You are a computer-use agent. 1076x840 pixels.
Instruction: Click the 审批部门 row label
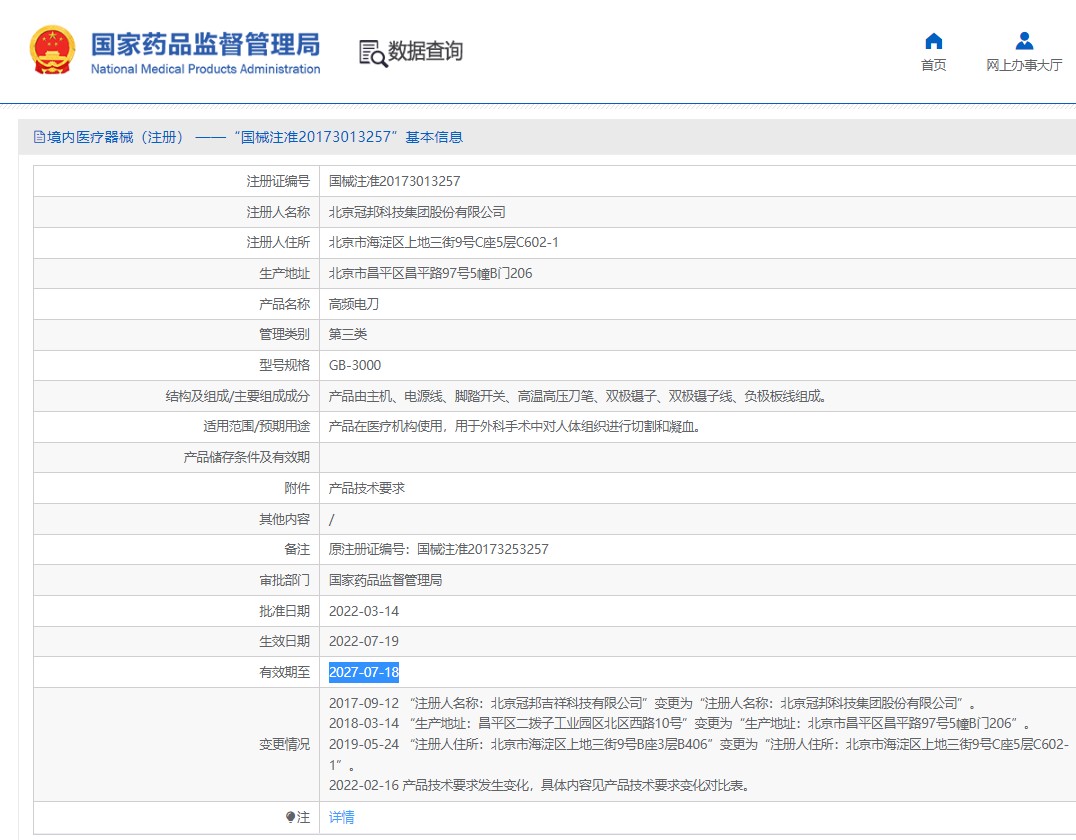(284, 580)
